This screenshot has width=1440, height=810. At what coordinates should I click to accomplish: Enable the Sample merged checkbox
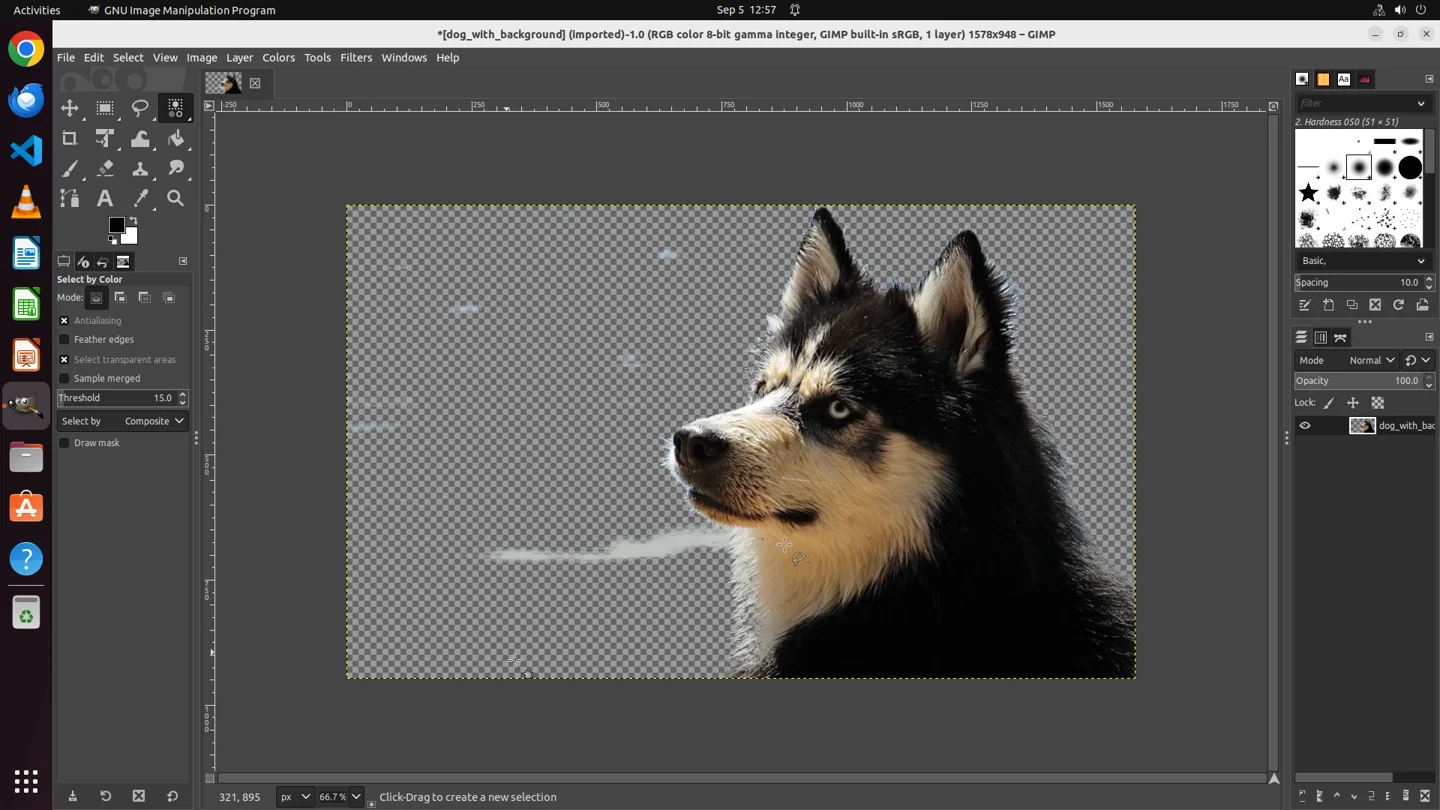[x=64, y=379]
